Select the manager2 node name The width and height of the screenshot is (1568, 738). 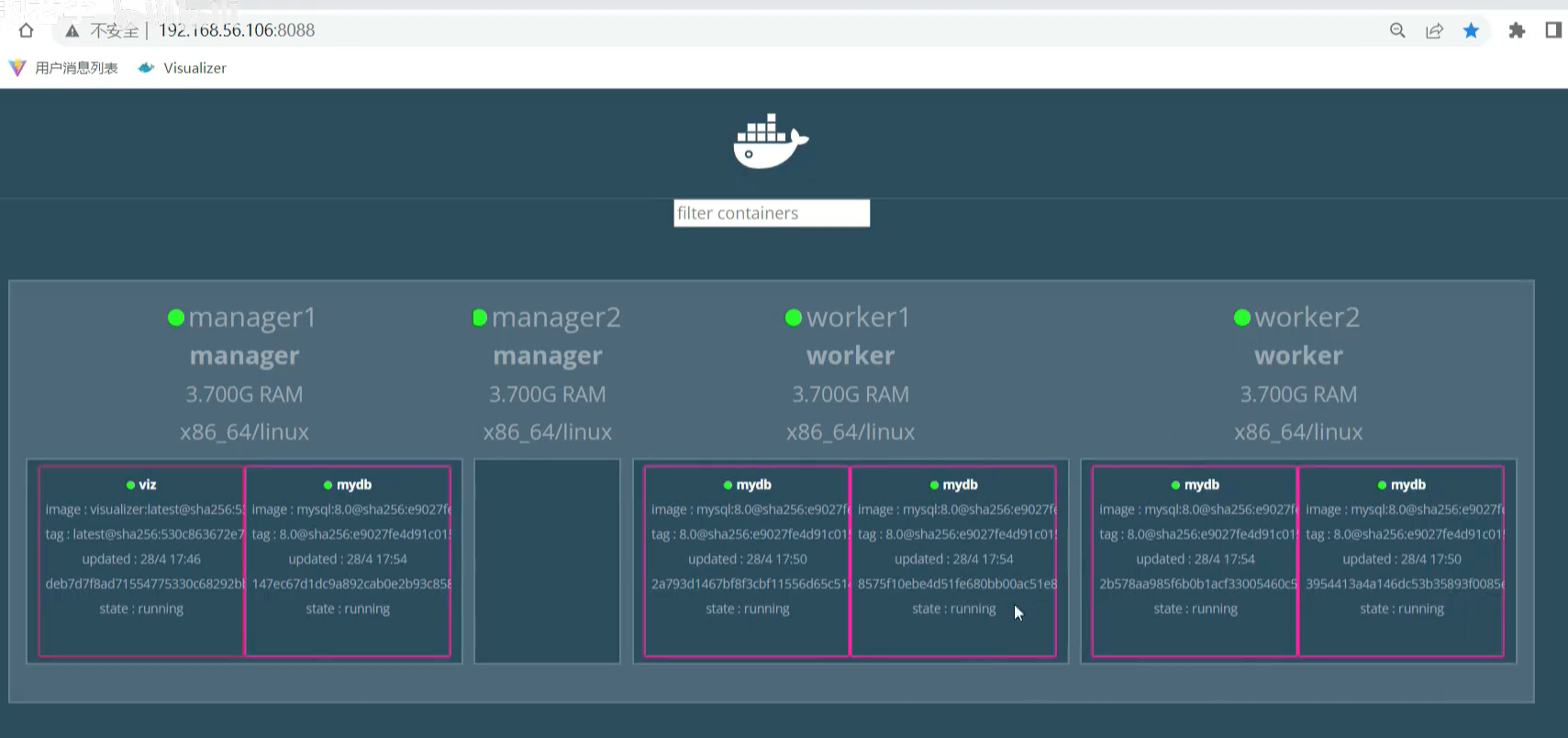pyautogui.click(x=556, y=318)
